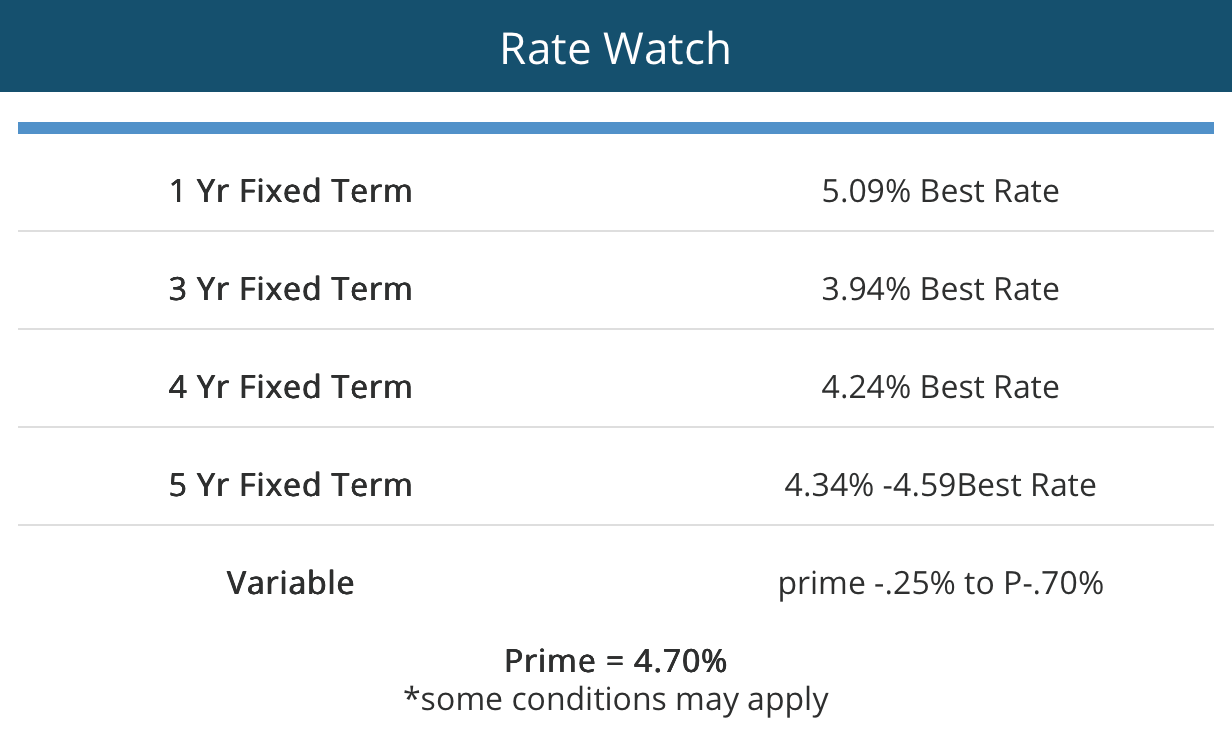Click the Prime = 4.70% text
Image resolution: width=1232 pixels, height=750 pixels.
point(615,661)
